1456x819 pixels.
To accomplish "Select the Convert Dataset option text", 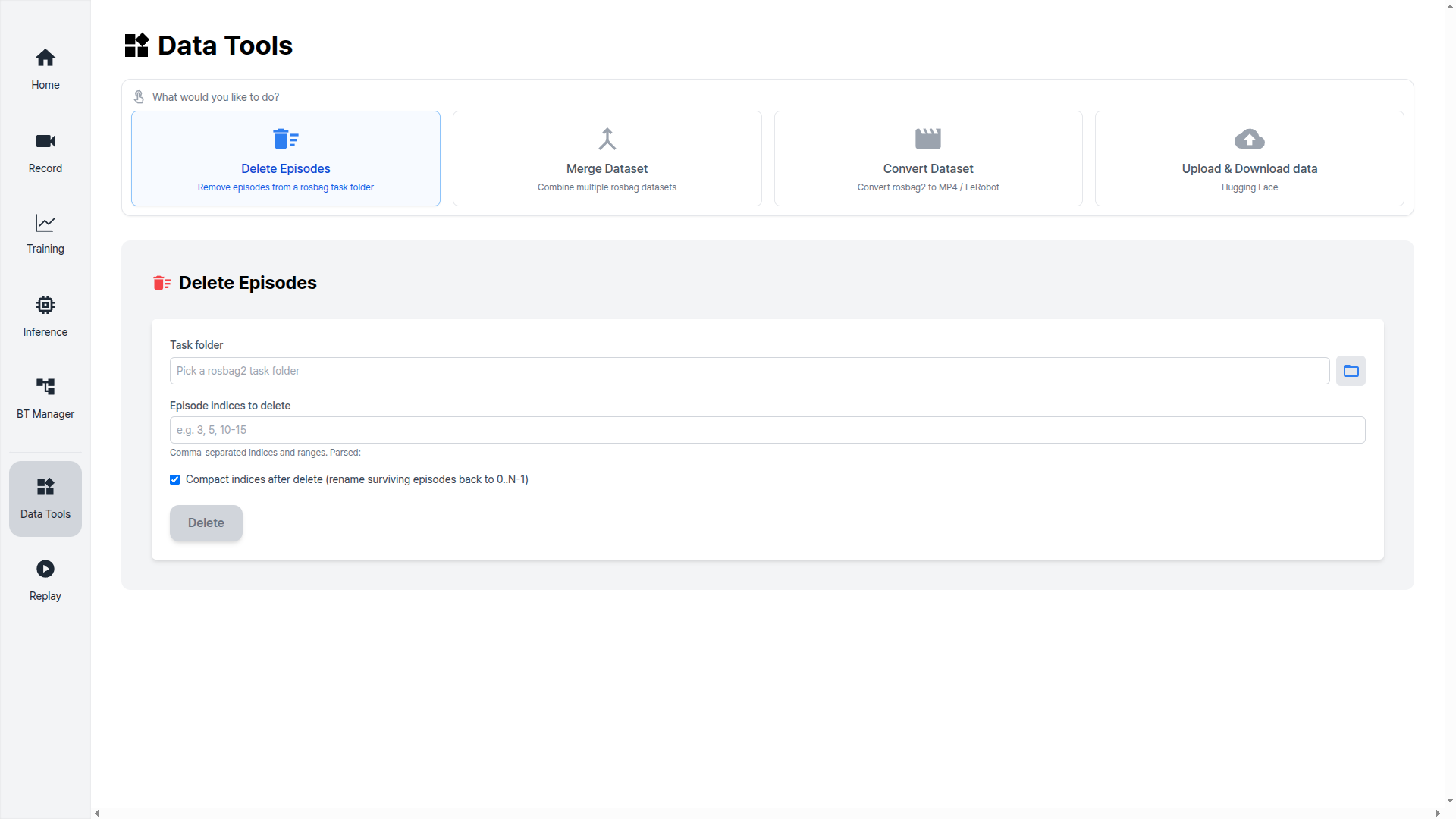I will 928,168.
